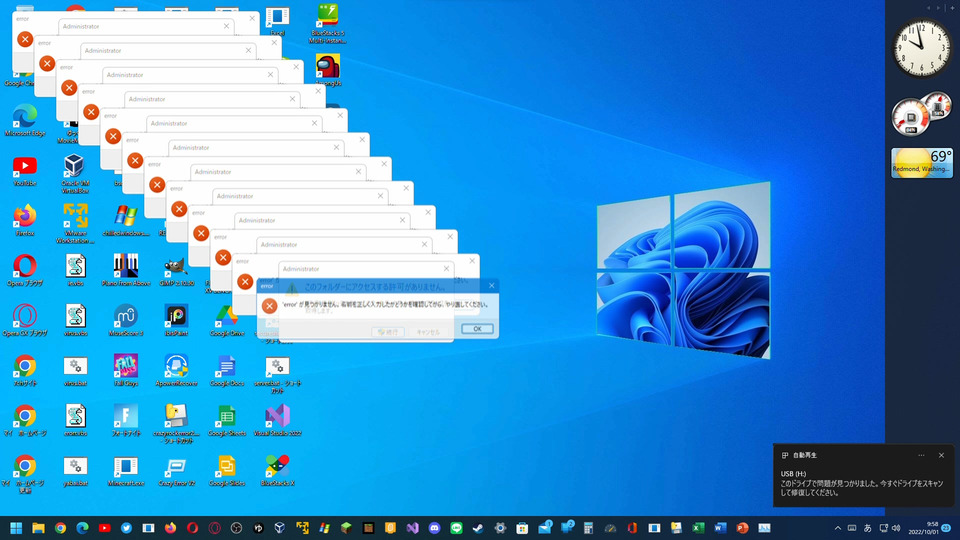Open OBS Studio from the taskbar
This screenshot has height=540, width=960.
(x=236, y=528)
